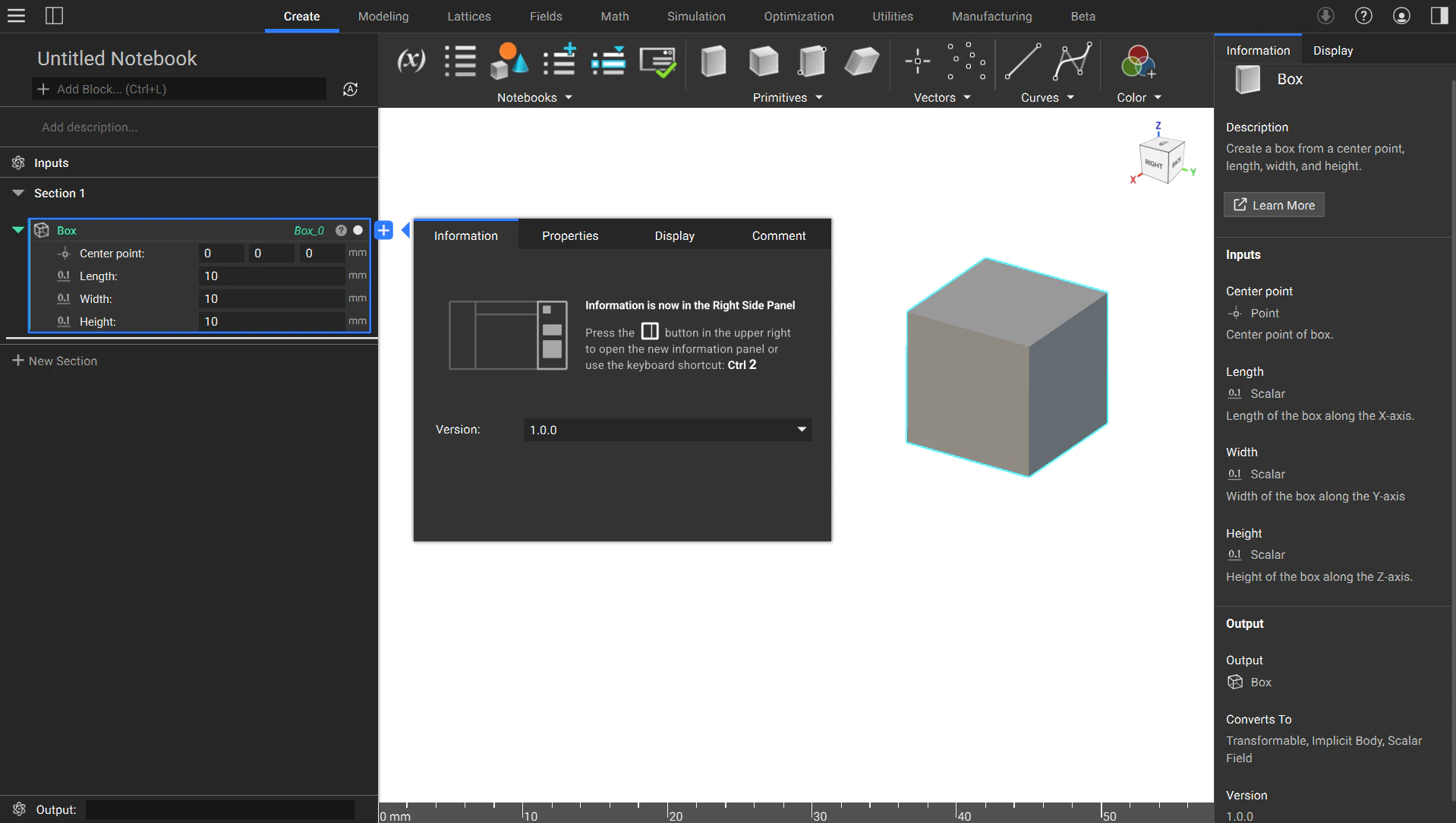The image size is (1456, 823).
Task: Click the notebook icon with the green checkmark
Action: point(657,61)
